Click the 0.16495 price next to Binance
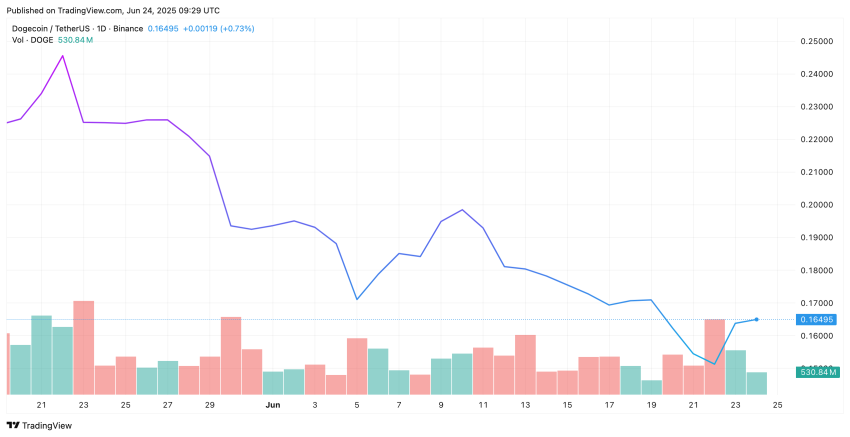This screenshot has width=850, height=437. point(163,28)
